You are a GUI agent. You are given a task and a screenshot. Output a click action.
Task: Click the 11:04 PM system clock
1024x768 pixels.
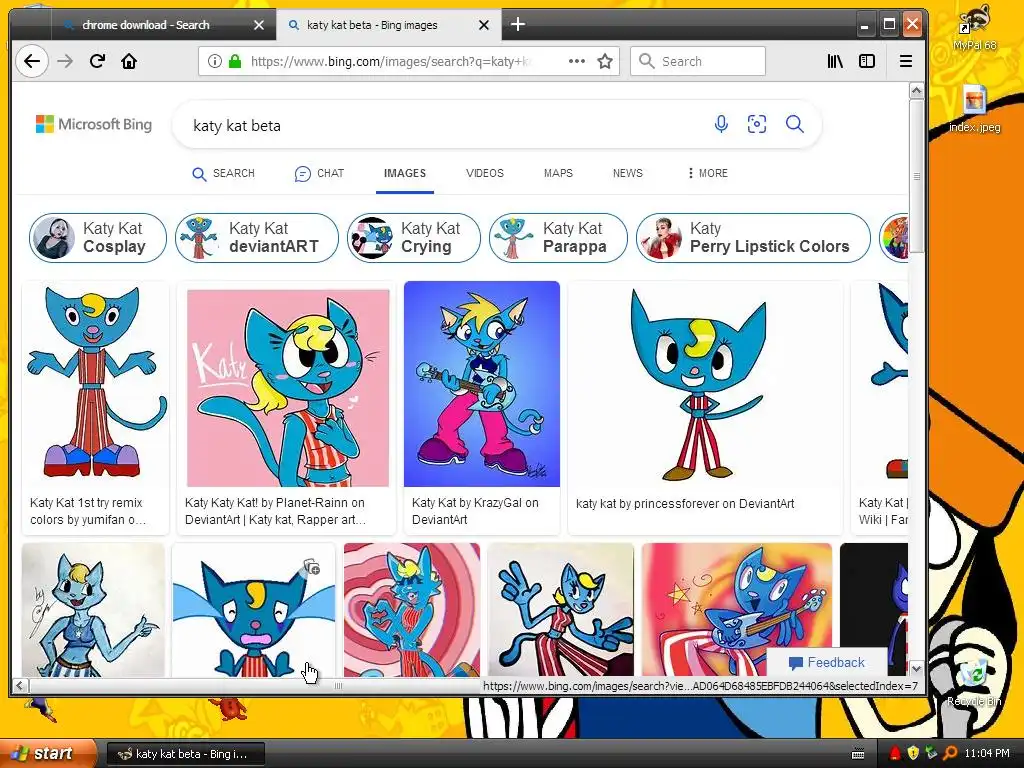tap(987, 753)
